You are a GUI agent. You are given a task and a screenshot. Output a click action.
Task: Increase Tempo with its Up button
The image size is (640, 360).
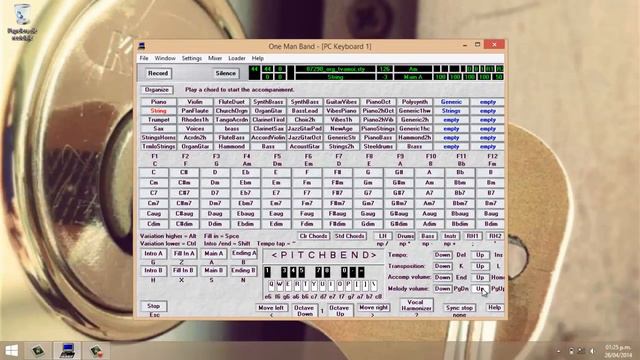pos(480,255)
